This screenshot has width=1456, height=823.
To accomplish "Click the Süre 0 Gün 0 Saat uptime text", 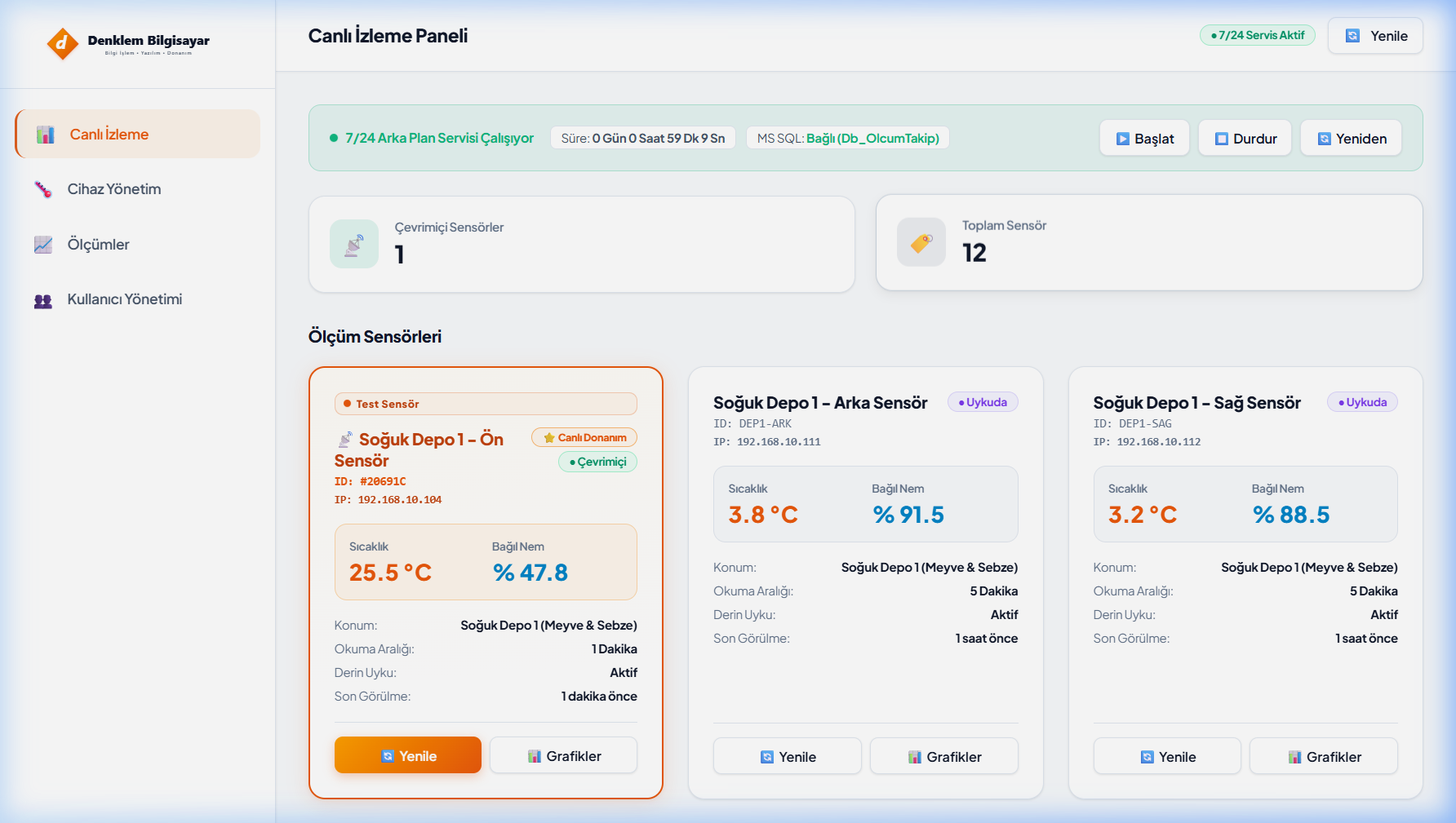I will coord(643,138).
